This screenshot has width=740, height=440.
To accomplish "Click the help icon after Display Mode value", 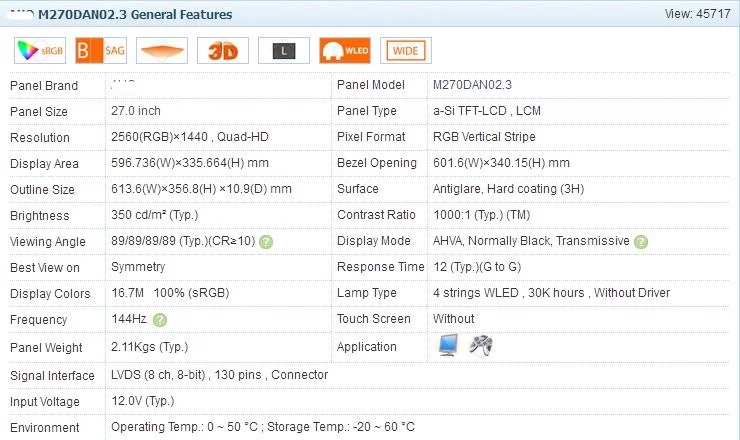I will [x=641, y=242].
